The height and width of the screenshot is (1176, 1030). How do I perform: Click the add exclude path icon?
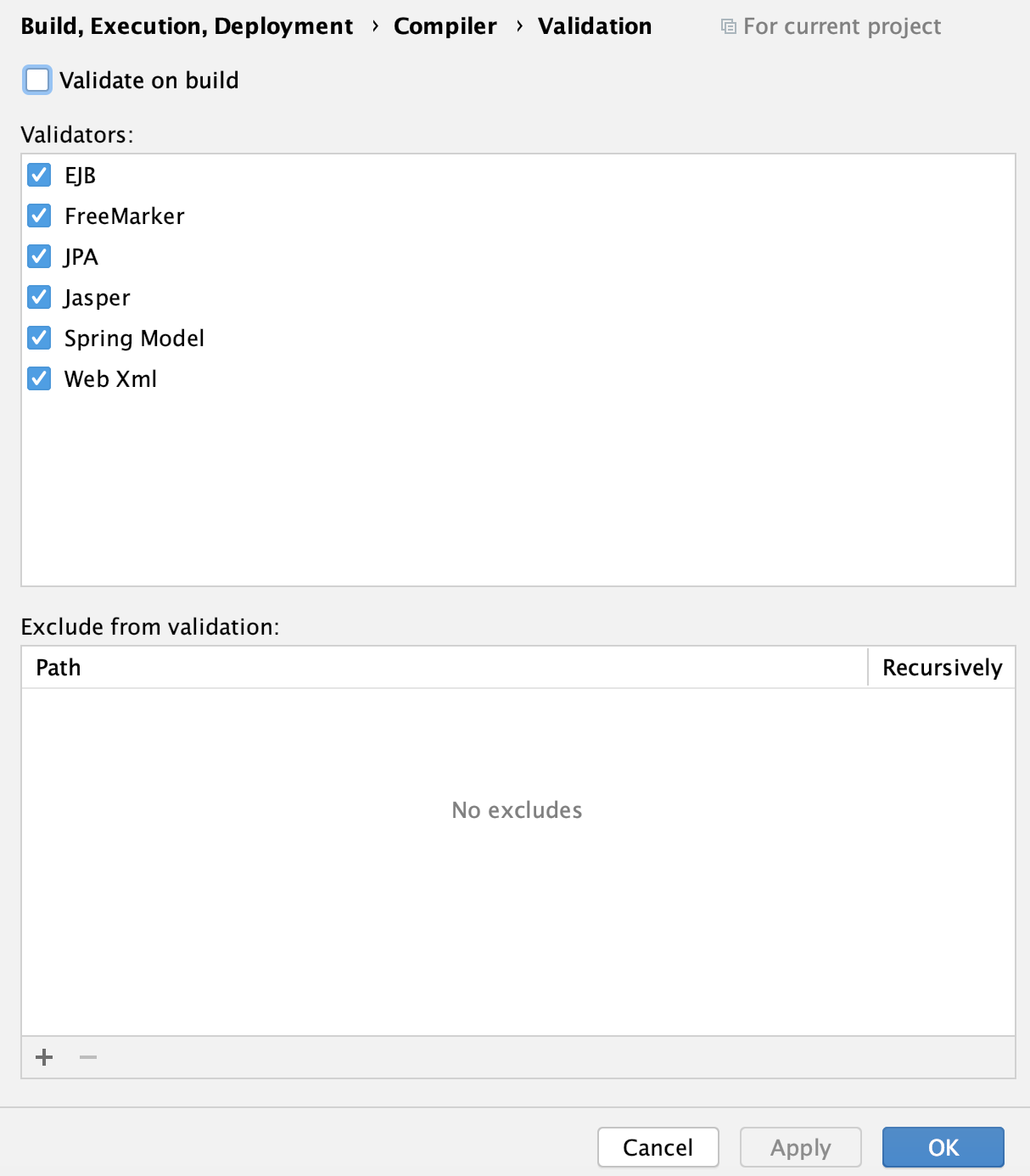[x=43, y=1057]
